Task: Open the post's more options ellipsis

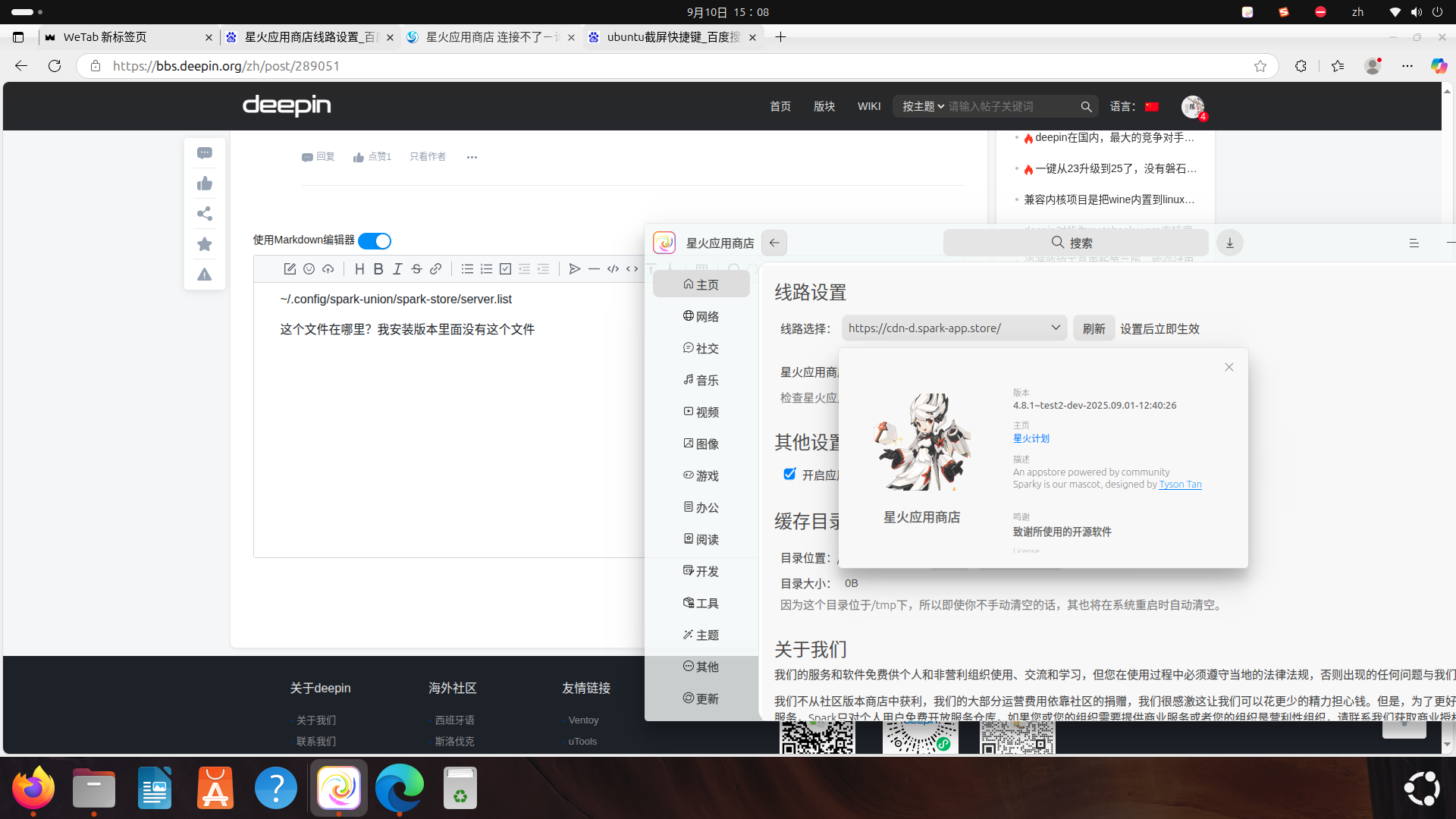Action: pyautogui.click(x=472, y=157)
